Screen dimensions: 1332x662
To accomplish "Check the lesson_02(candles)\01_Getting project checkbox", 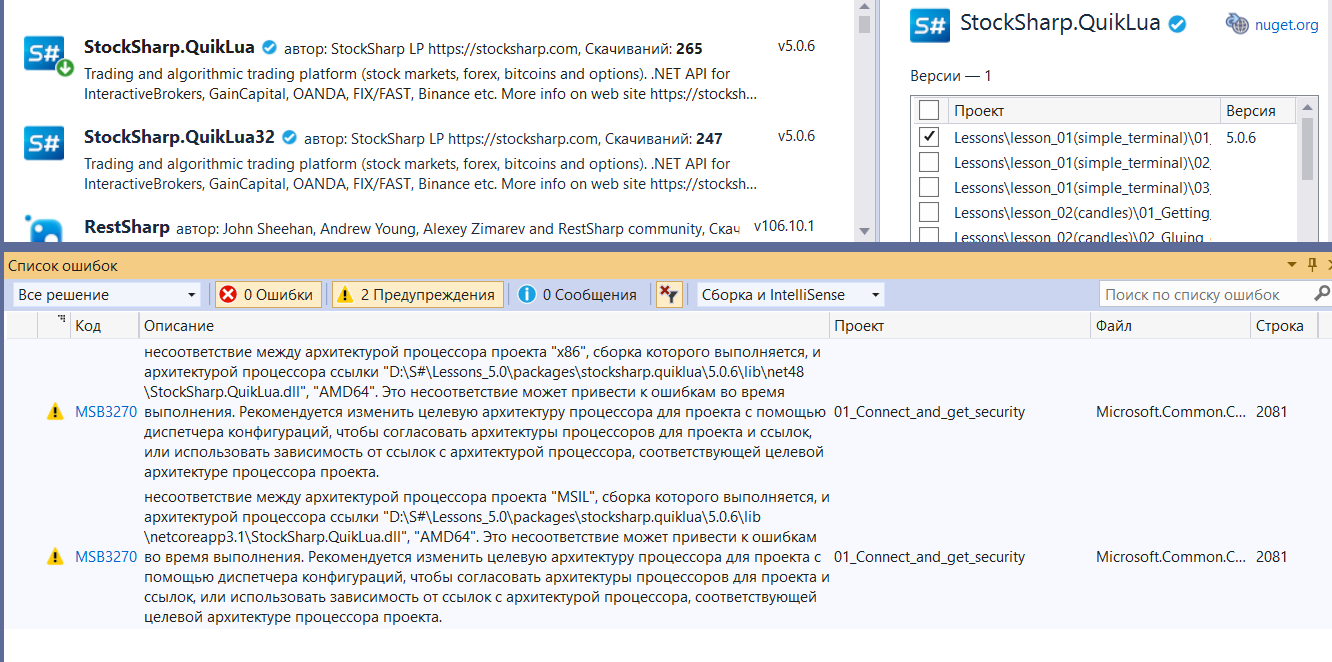I will [x=929, y=212].
